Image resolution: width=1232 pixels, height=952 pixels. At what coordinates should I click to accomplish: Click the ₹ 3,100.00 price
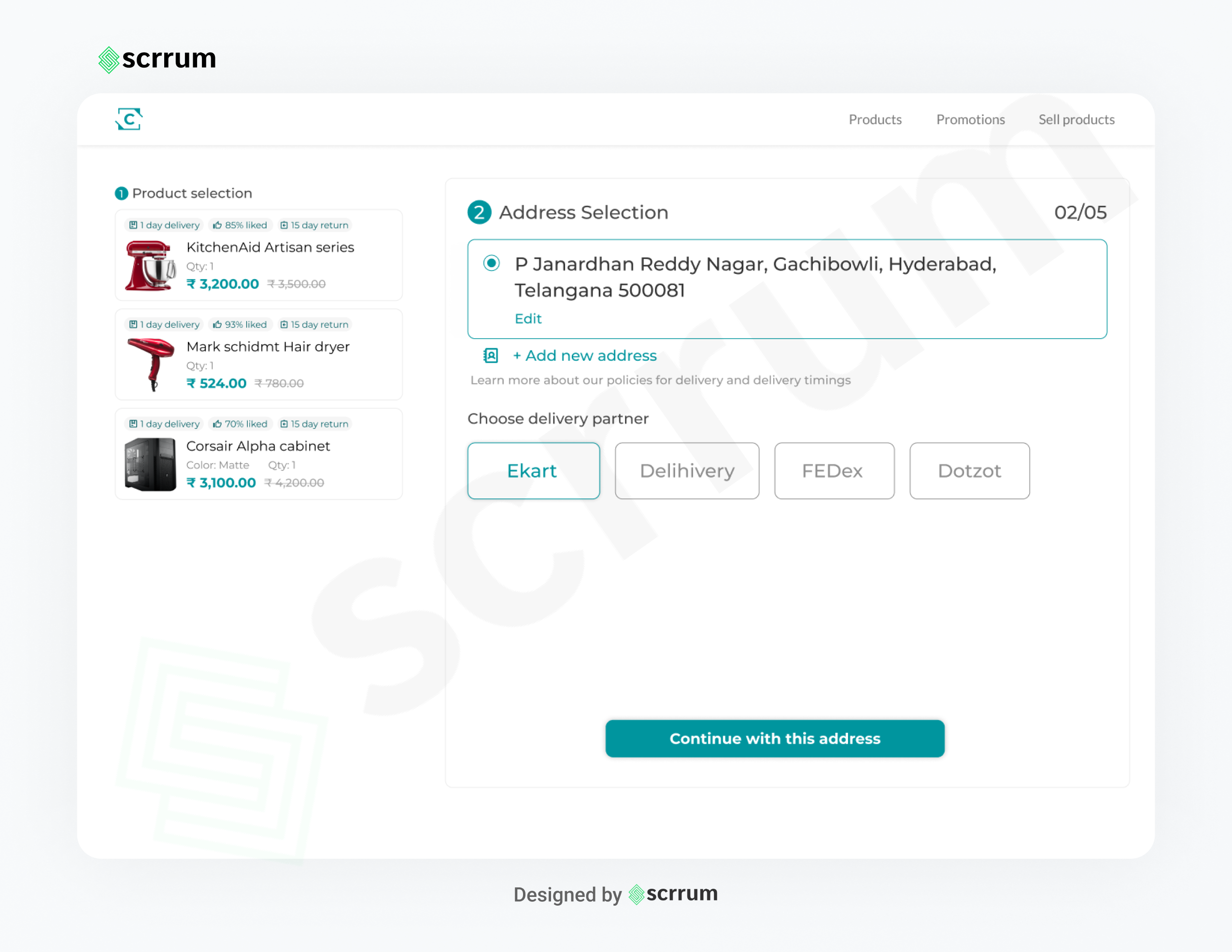pyautogui.click(x=221, y=483)
